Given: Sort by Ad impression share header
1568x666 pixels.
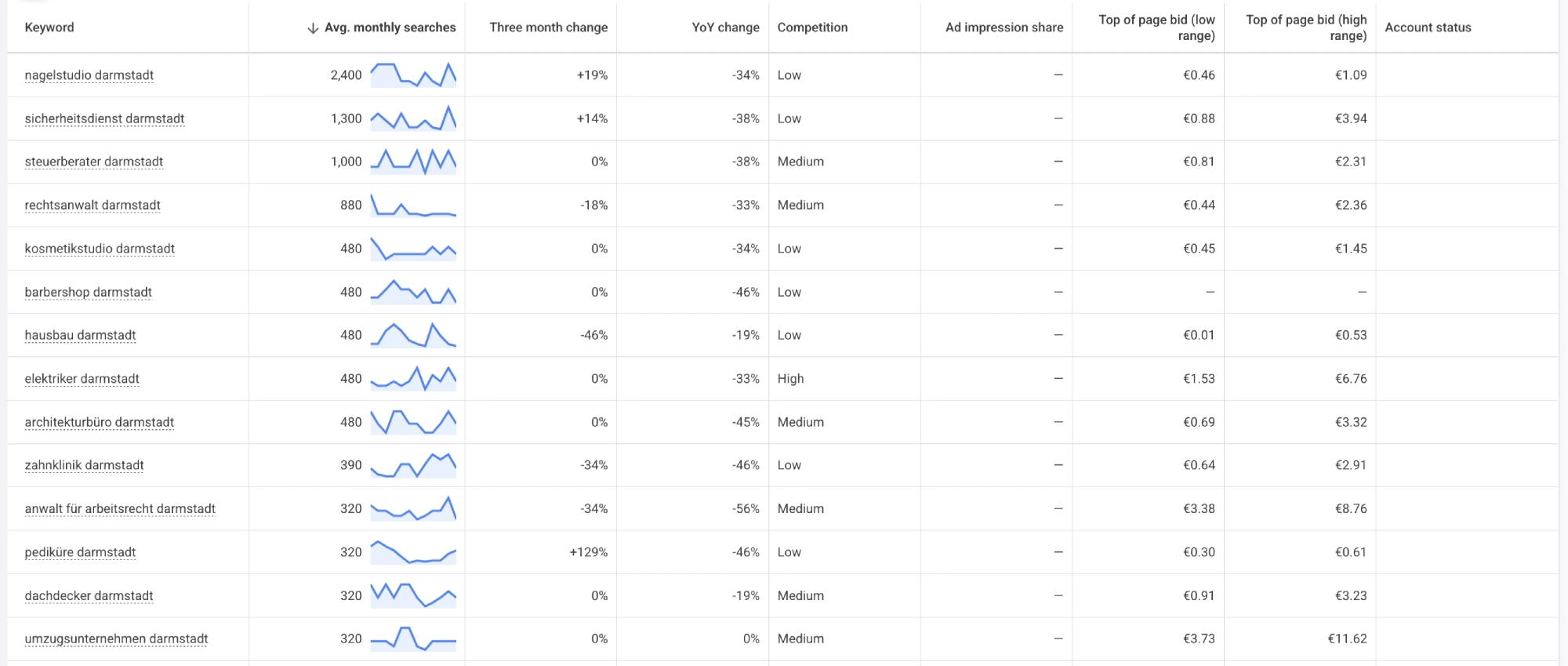Looking at the screenshot, I should click(1004, 27).
